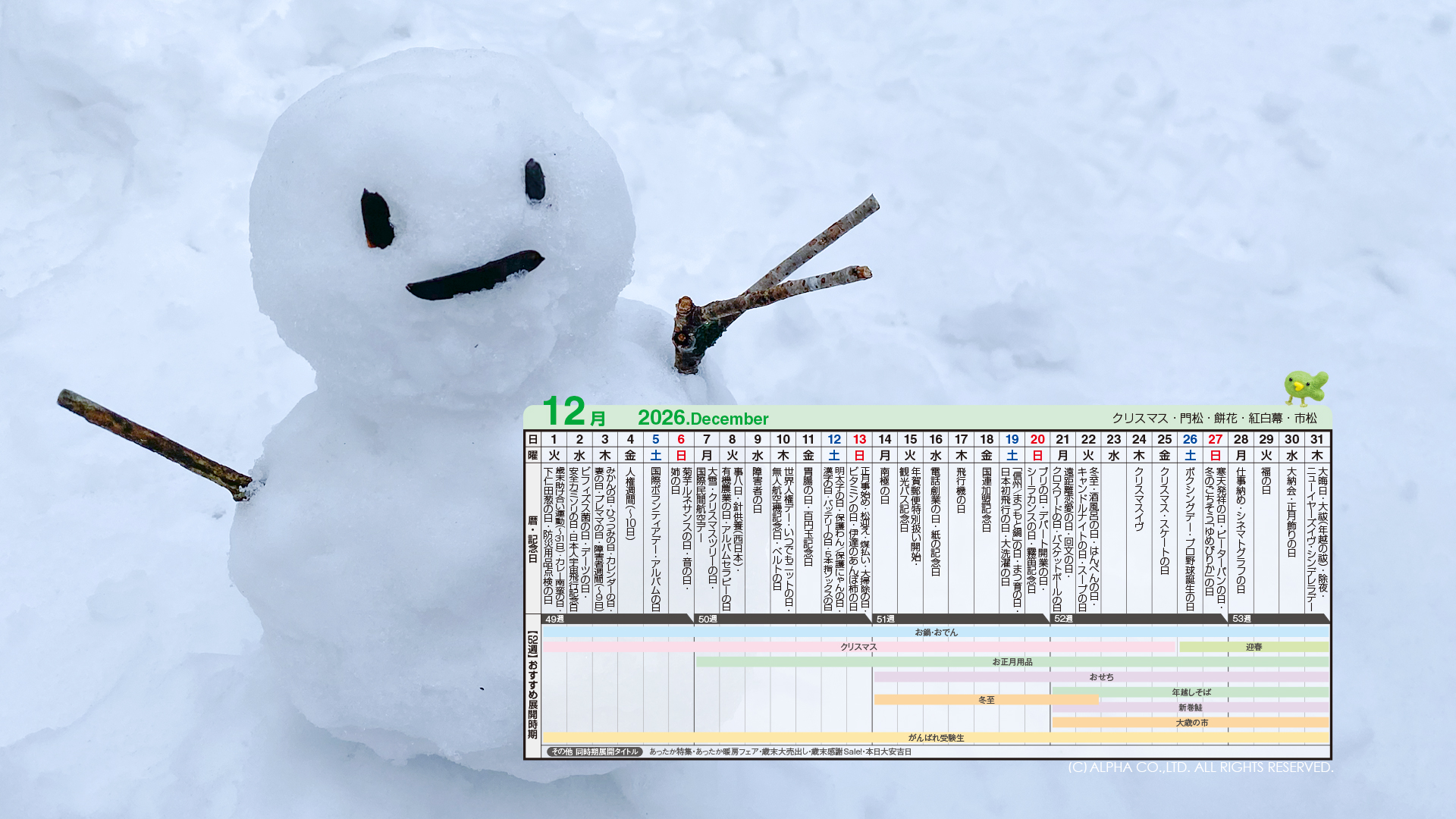This screenshot has height=819, width=1456.
Task: Select blue Saturday date 12
Action: point(833,439)
